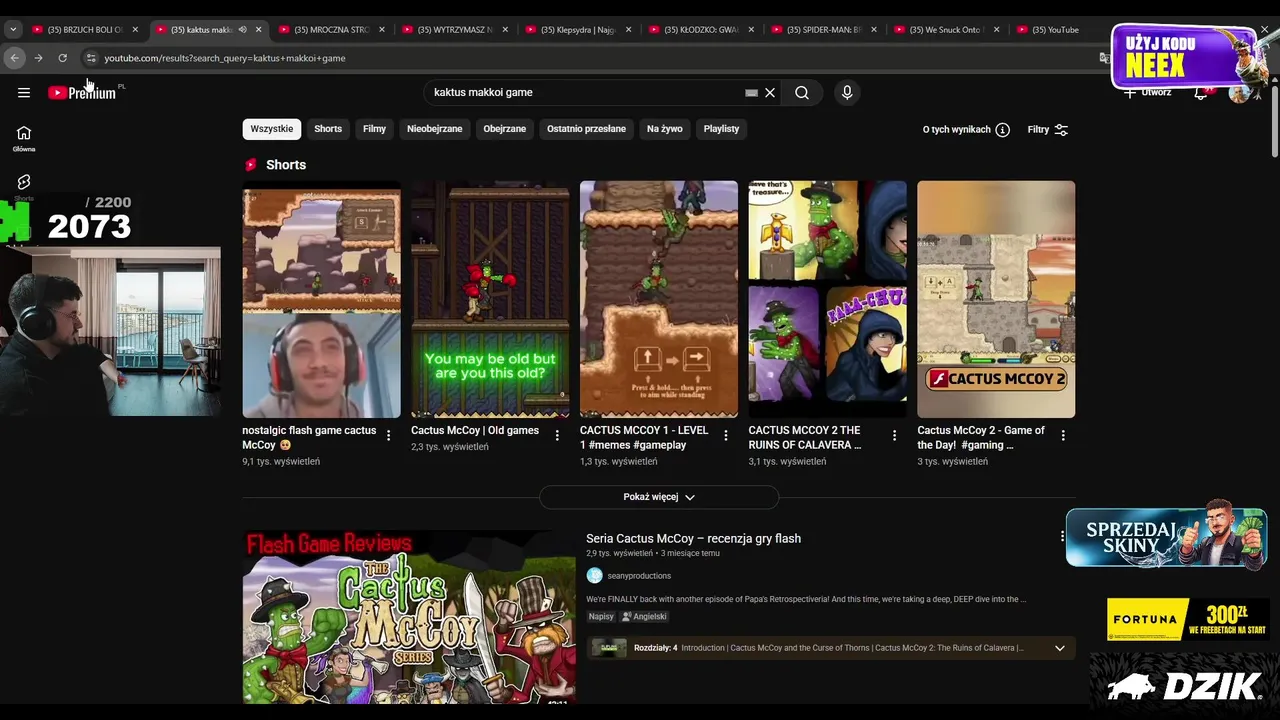
Task: Switch to Klepsydra browser tab
Action: click(x=576, y=30)
